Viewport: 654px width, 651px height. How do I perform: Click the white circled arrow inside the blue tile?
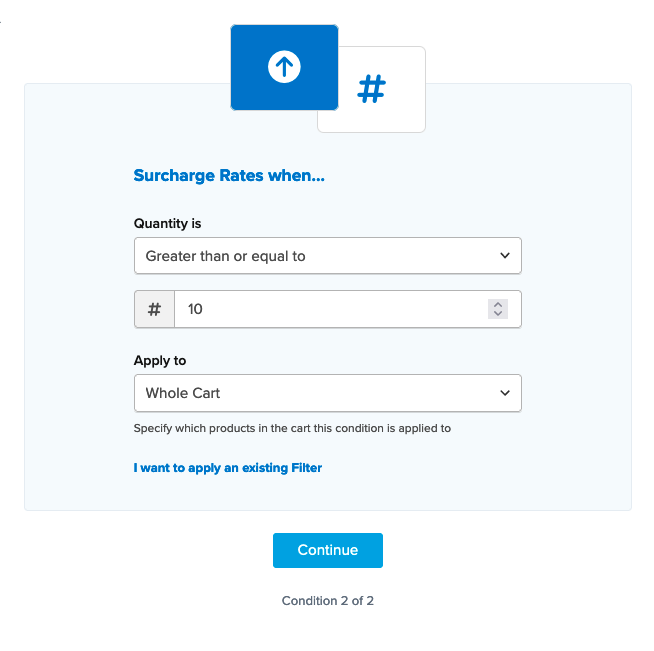click(x=284, y=67)
